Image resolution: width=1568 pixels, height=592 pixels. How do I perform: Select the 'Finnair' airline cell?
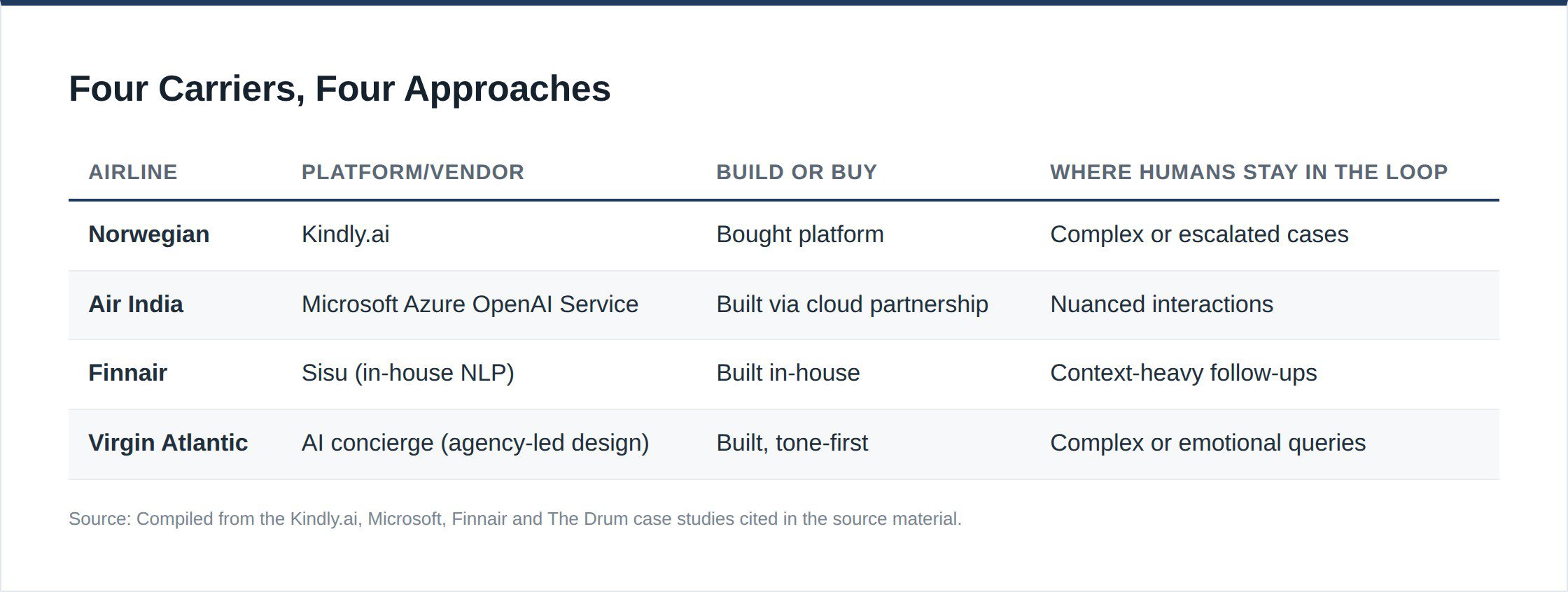pyautogui.click(x=127, y=373)
